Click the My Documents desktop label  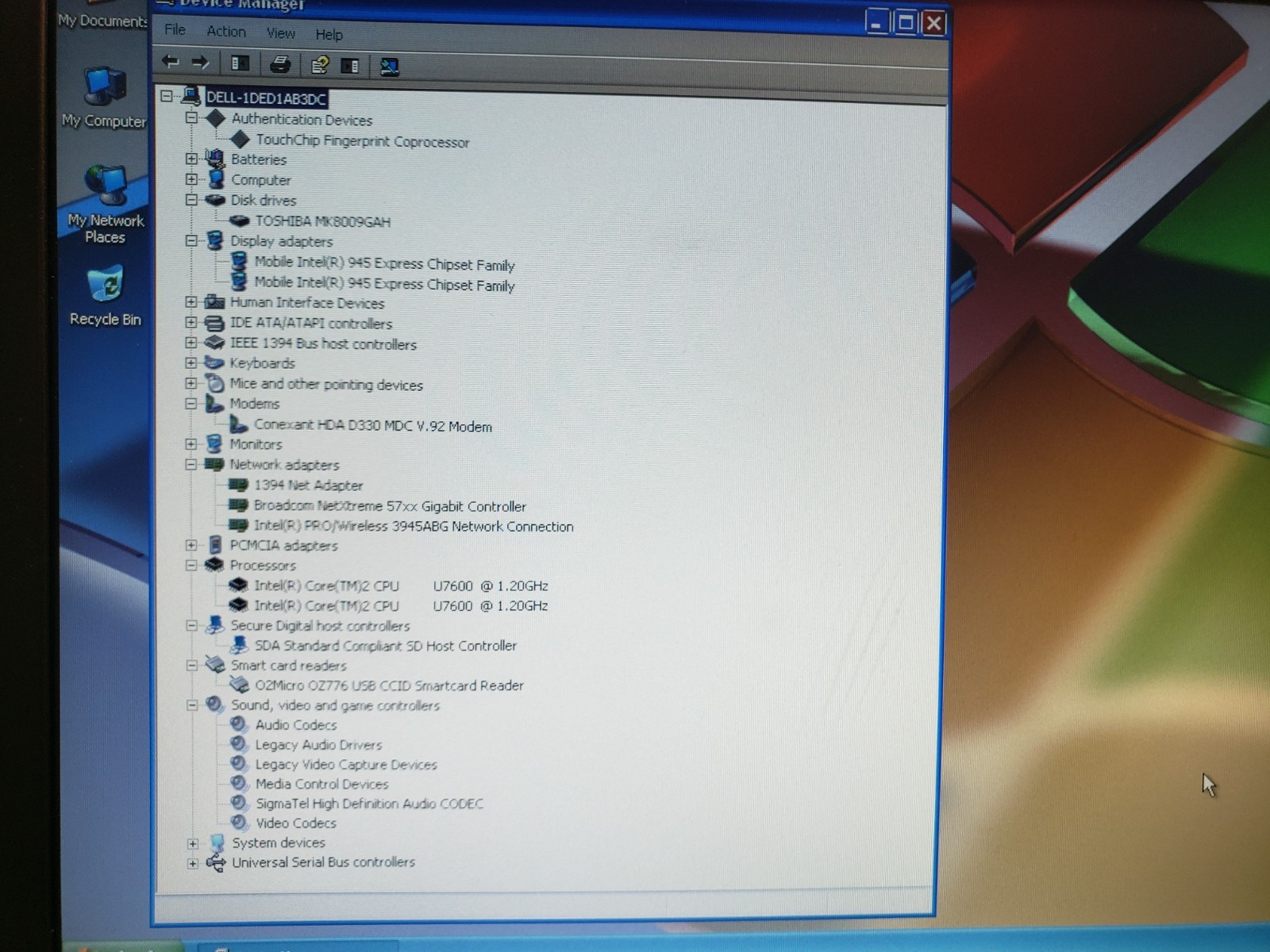[102, 21]
